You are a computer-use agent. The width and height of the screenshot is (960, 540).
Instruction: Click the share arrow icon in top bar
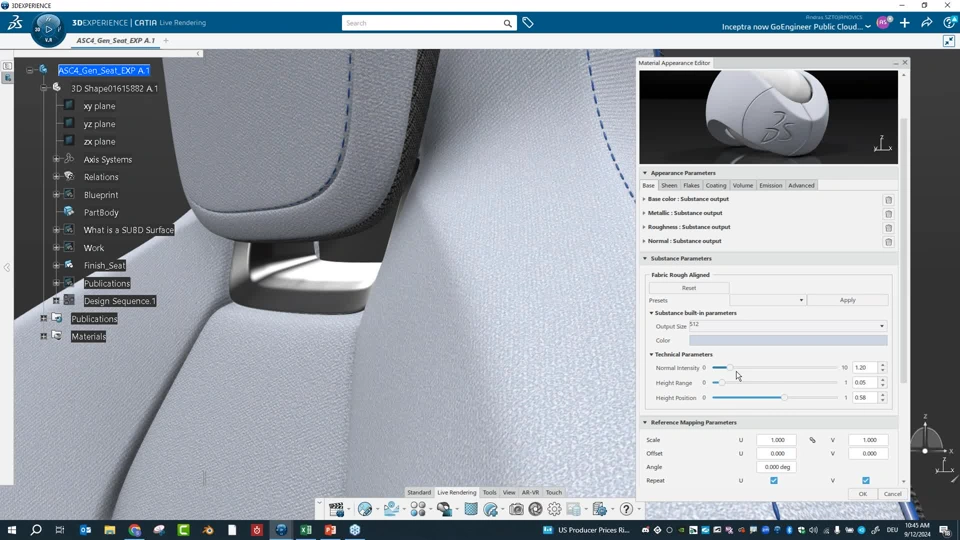click(926, 23)
